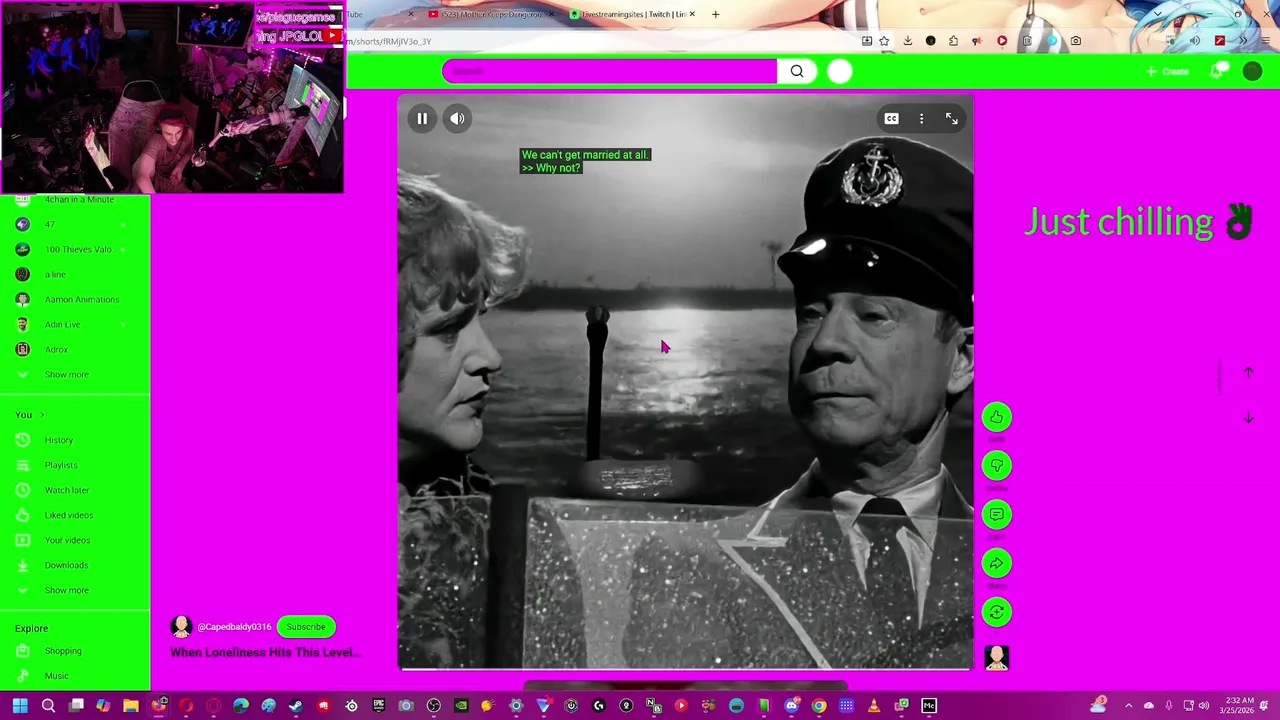Like this Short with thumbs up
The image size is (1280, 720).
(996, 417)
